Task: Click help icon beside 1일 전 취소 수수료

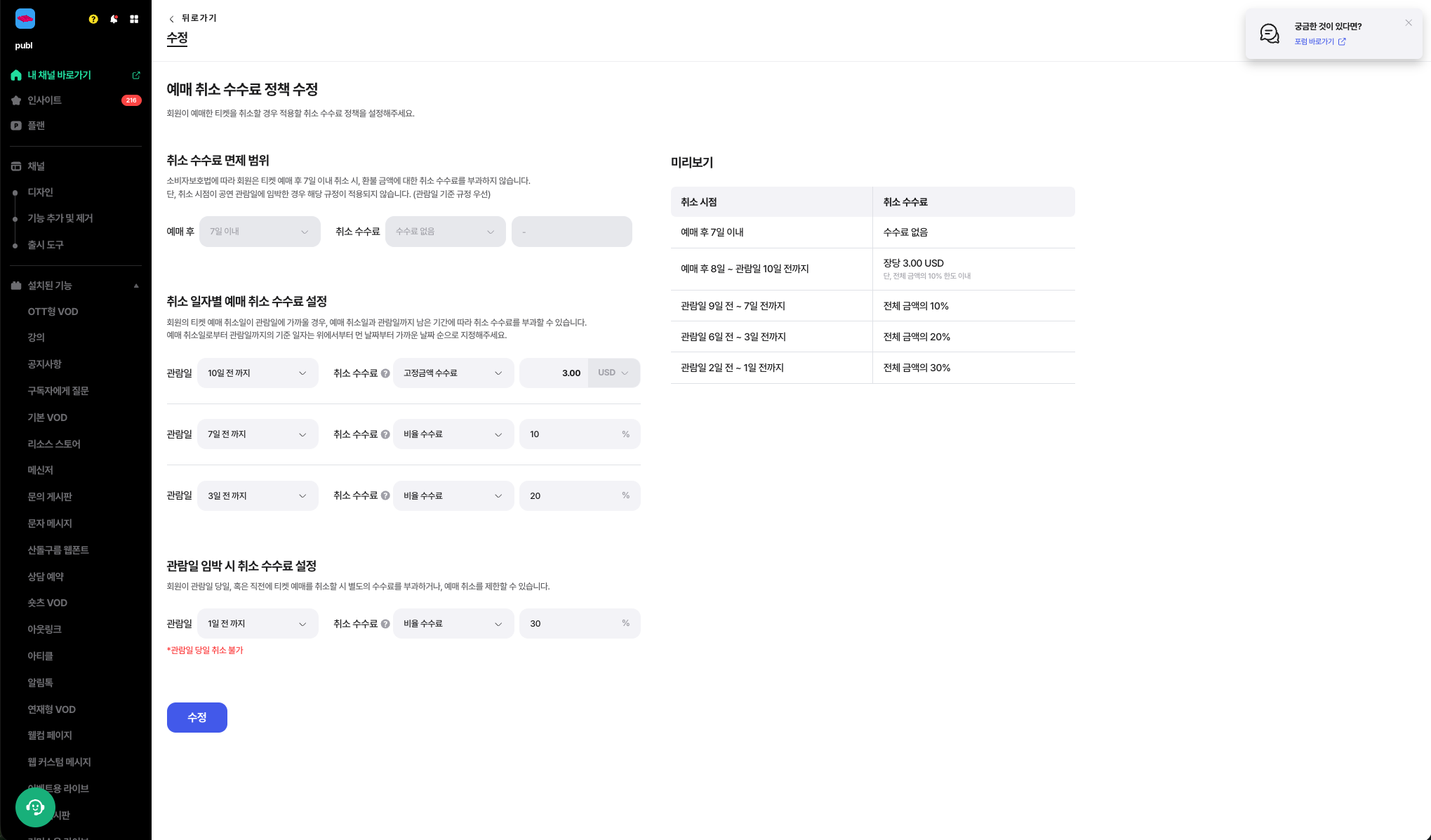Action: [x=385, y=624]
